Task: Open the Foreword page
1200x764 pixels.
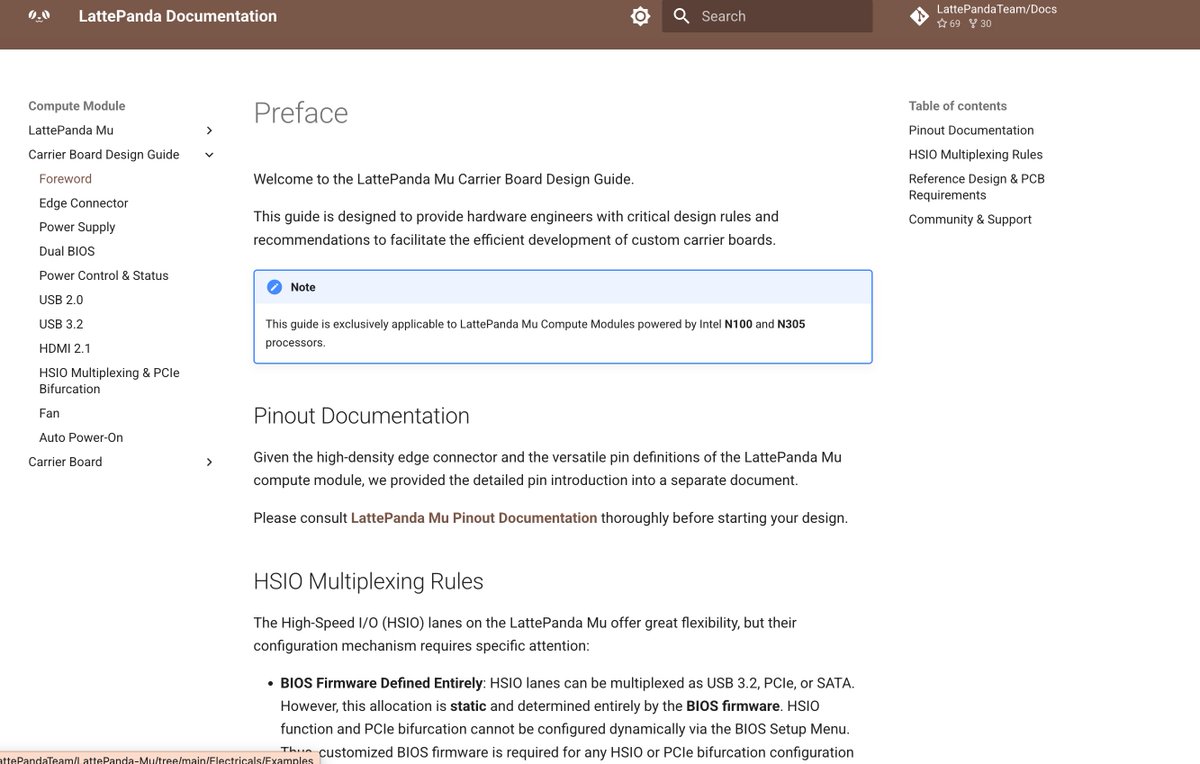Action: click(x=65, y=179)
